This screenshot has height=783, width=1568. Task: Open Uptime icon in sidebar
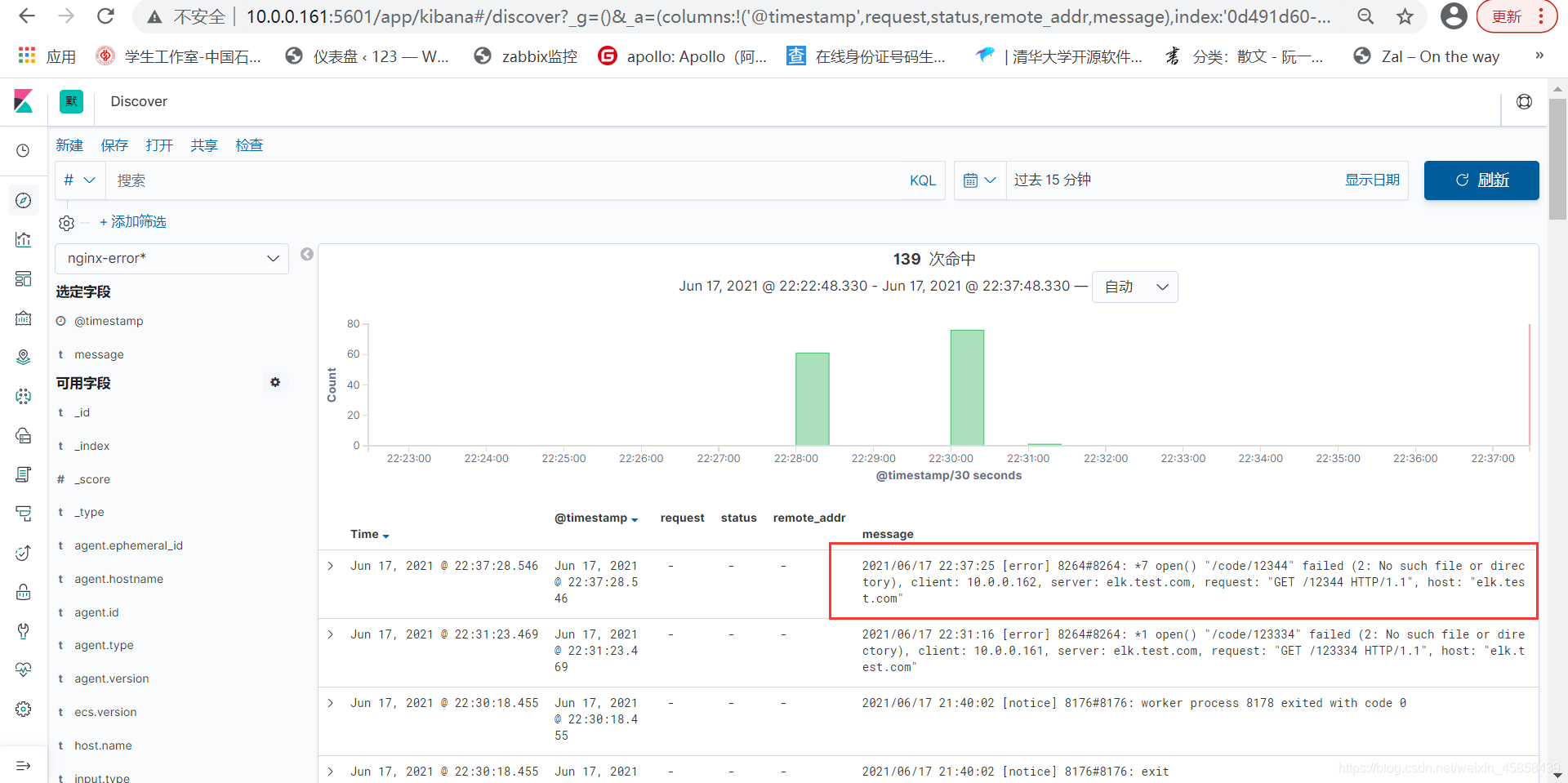point(24,553)
